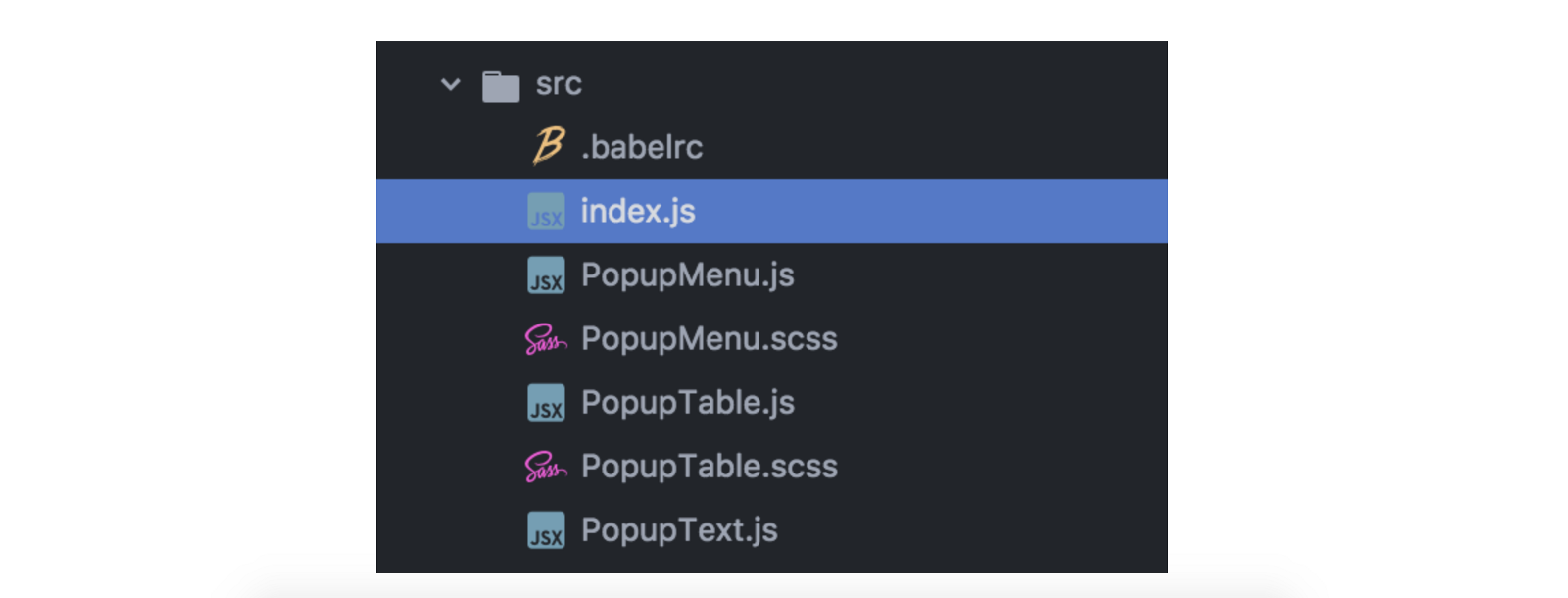
Task: Open the PopupMenu.scss file name
Action: click(x=709, y=338)
